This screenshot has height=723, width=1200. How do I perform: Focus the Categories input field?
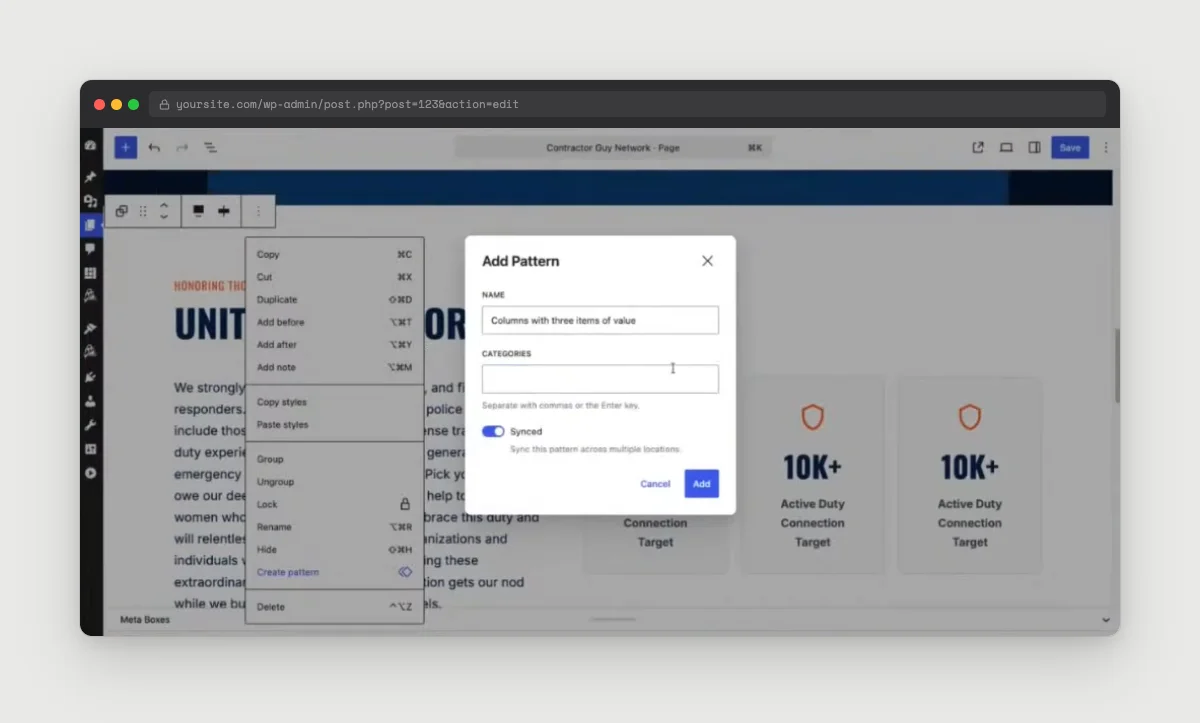tap(600, 379)
